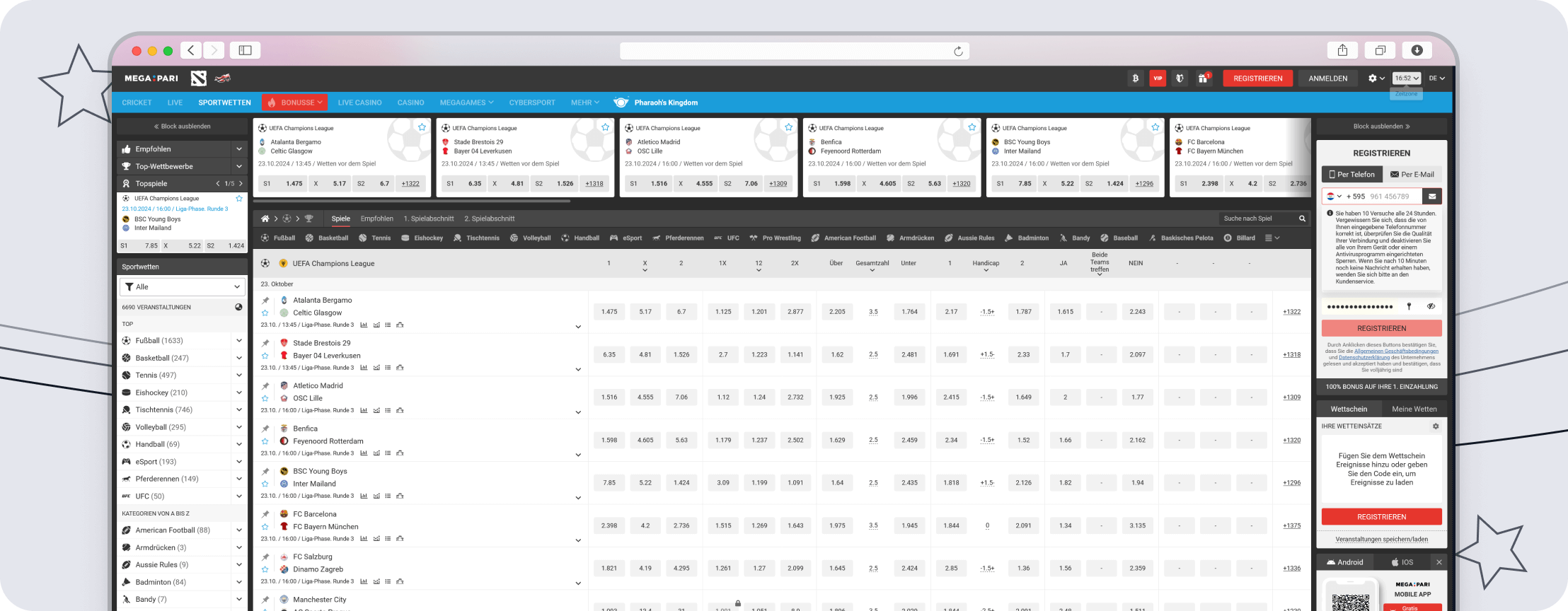Pin the Atletico Madrid match row
Viewport: 1568px width, 611px height.
(x=265, y=386)
